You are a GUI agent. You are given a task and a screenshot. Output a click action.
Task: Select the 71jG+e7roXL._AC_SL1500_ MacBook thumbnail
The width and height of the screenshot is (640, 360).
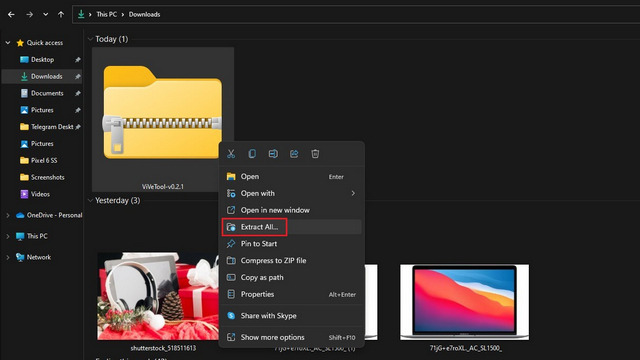coord(464,302)
